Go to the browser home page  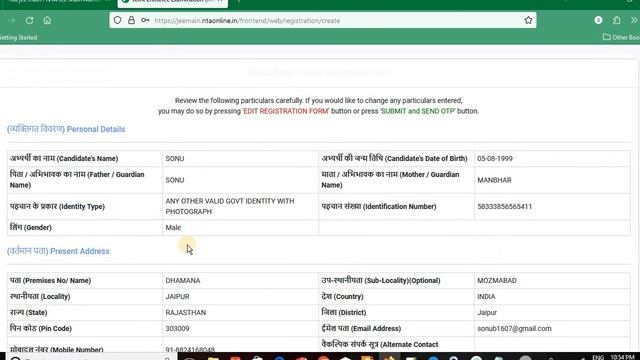click(x=47, y=20)
